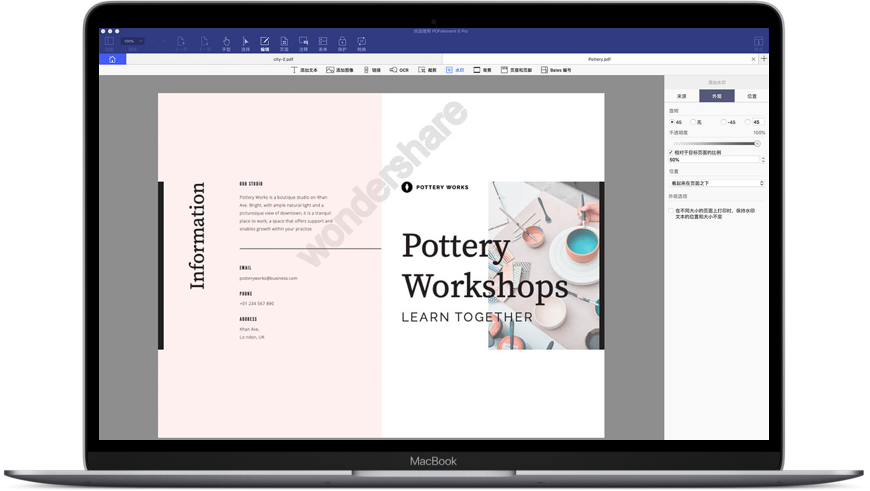Expand the watermark position dropdown

[x=716, y=183]
